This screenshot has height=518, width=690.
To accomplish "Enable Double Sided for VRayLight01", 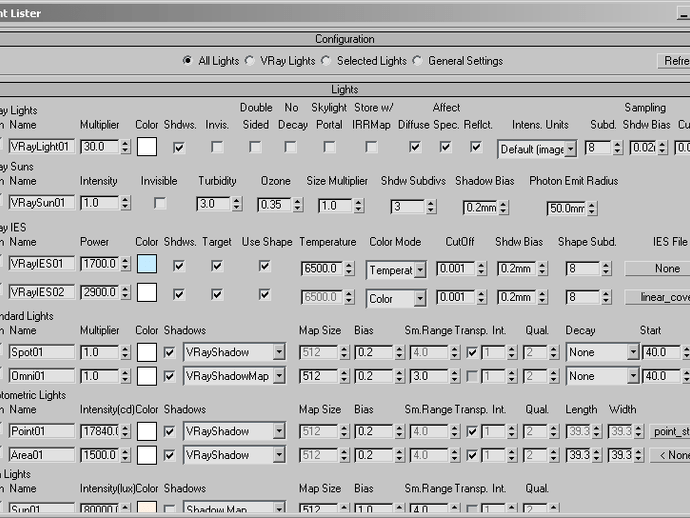I will tap(255, 147).
